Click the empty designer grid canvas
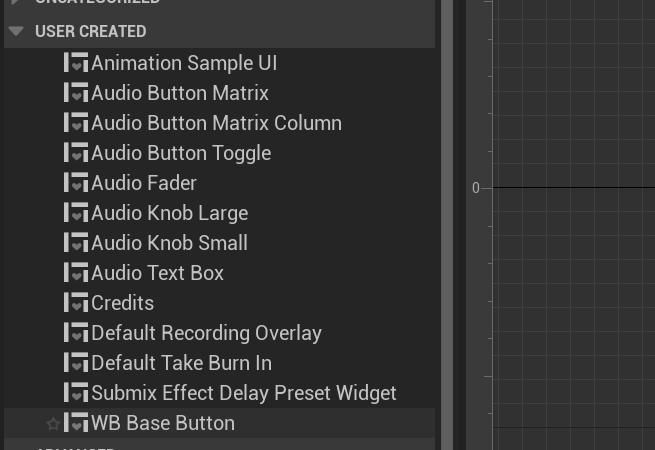655x450 pixels. click(575, 300)
